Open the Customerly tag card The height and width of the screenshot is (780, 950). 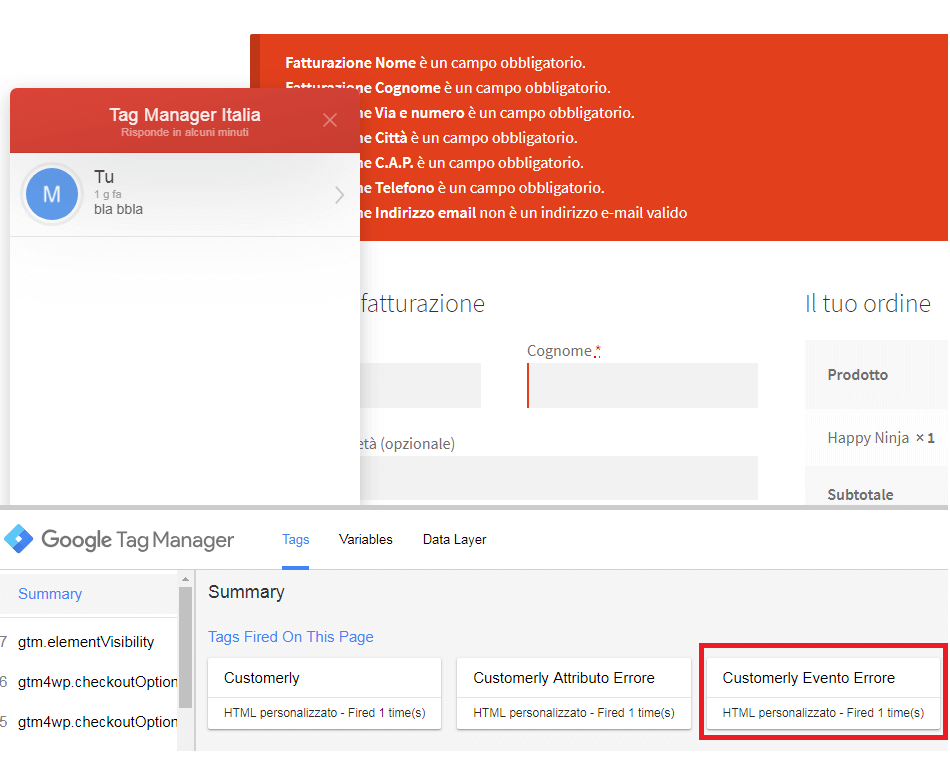click(324, 693)
